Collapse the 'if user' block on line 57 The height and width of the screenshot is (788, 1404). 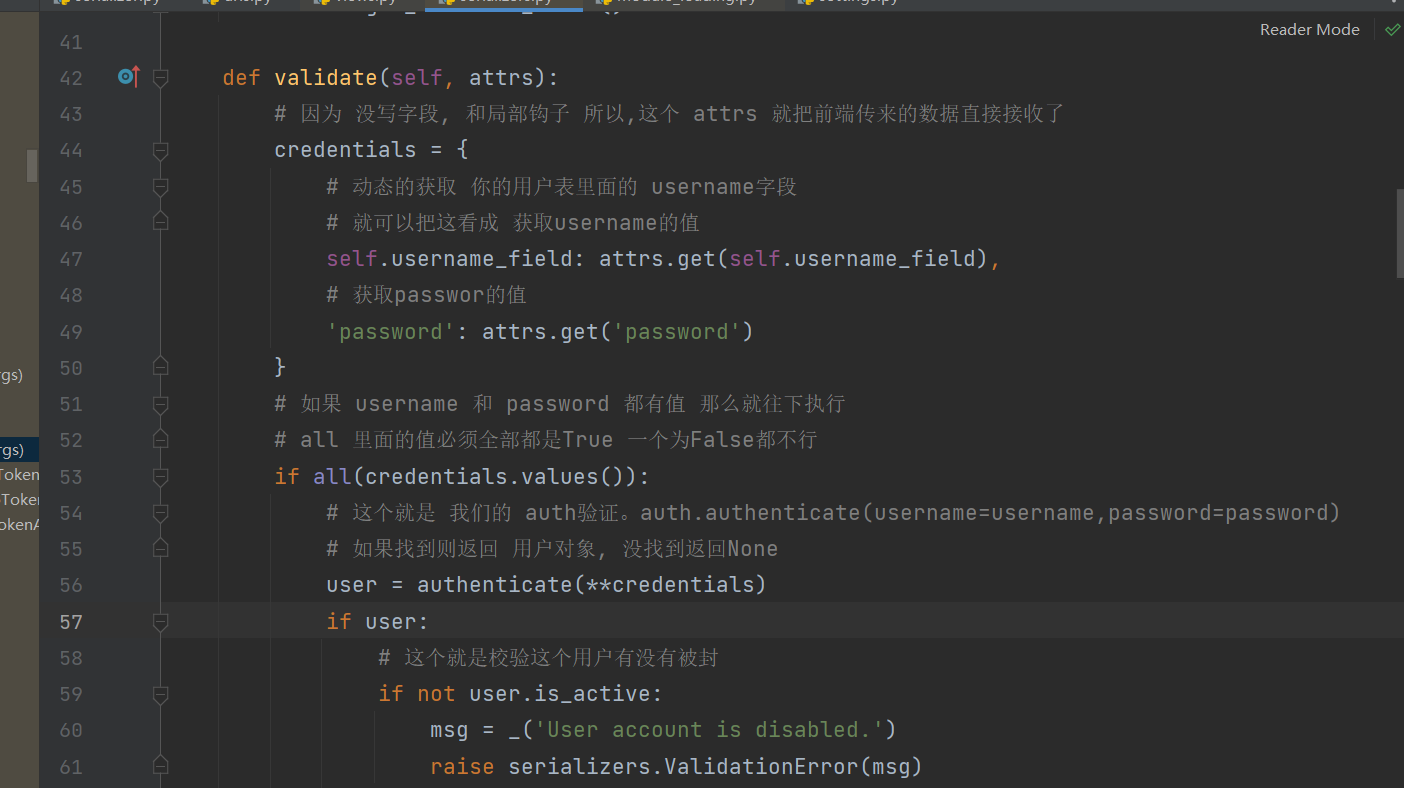coord(160,621)
